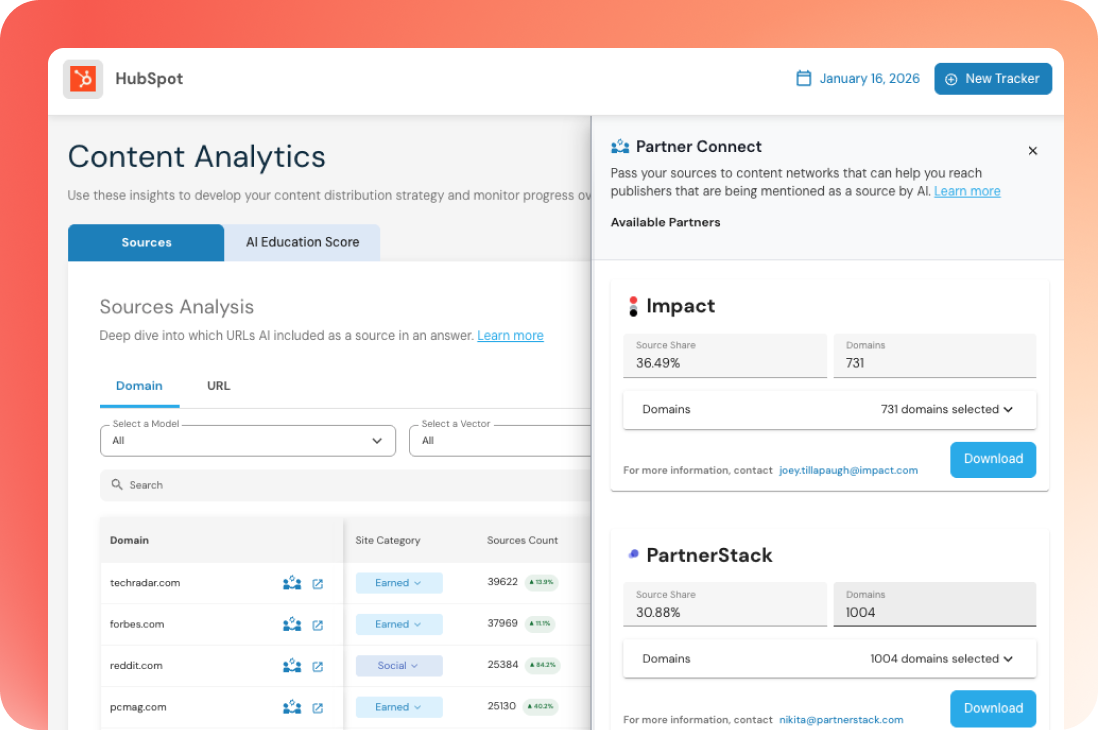Close the Partner Connect panel
The height and width of the screenshot is (730, 1098).
coord(1033,150)
